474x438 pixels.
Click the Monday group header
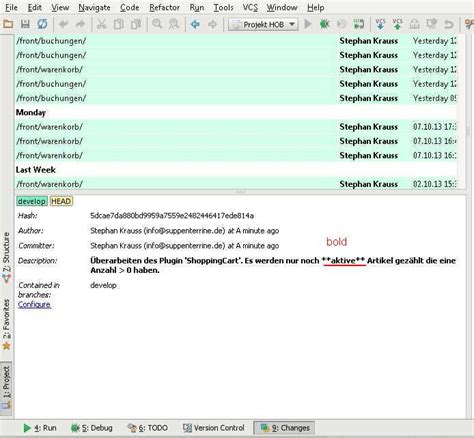click(31, 112)
